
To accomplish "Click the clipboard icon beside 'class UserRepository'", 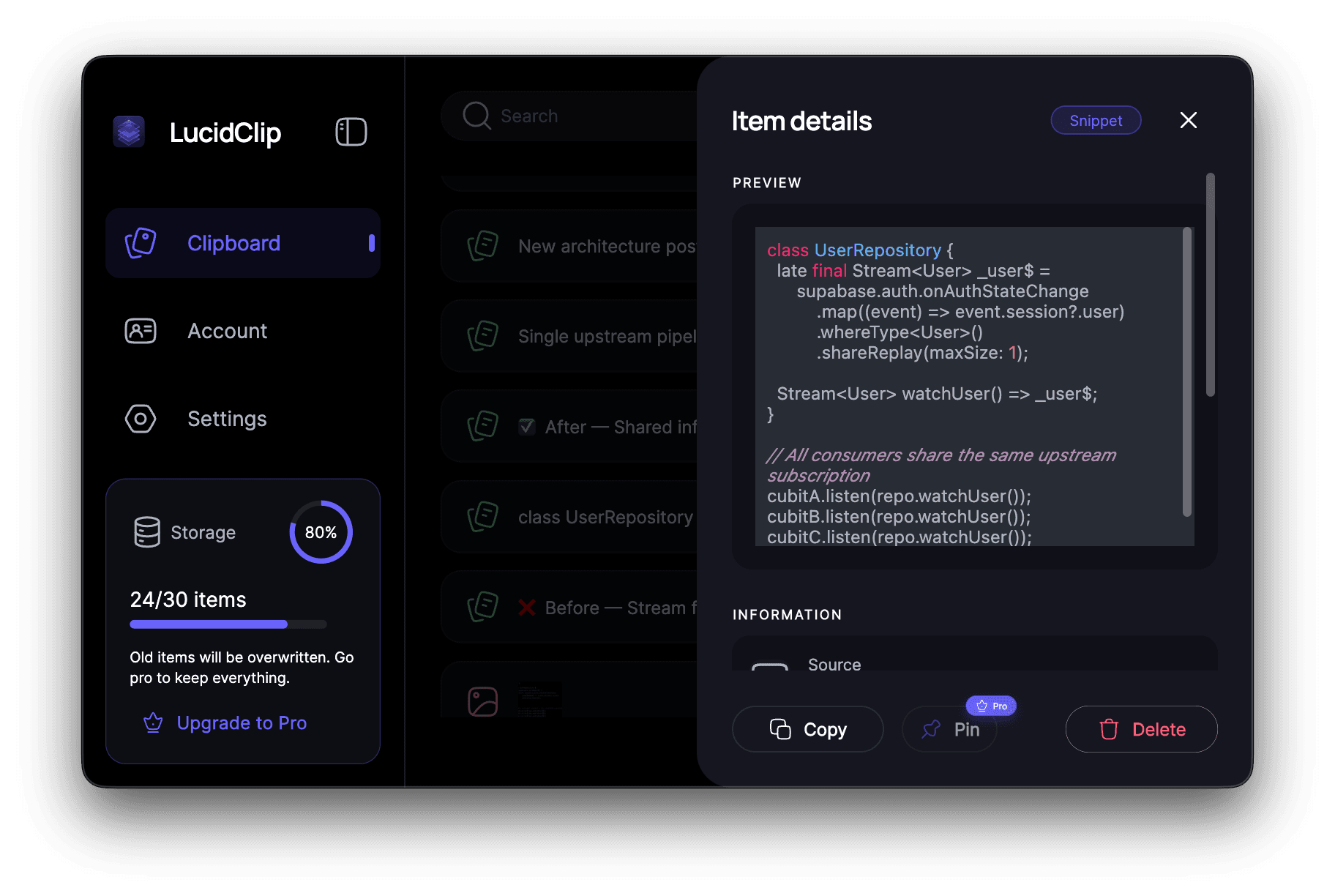I will coord(482,517).
